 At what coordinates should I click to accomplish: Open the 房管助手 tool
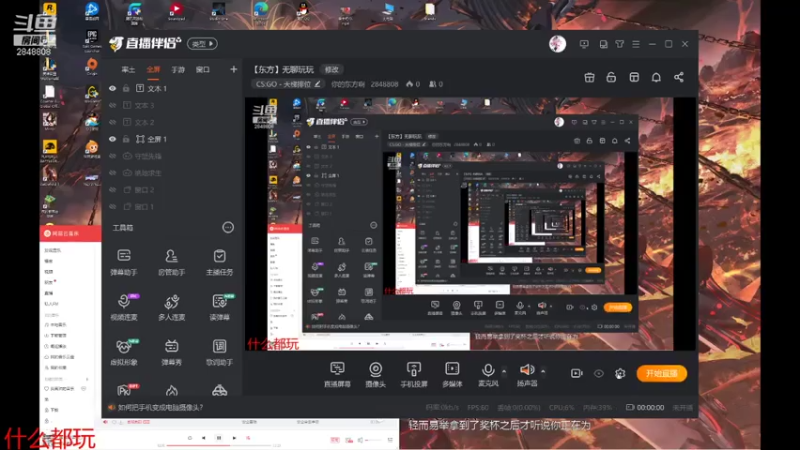point(171,262)
